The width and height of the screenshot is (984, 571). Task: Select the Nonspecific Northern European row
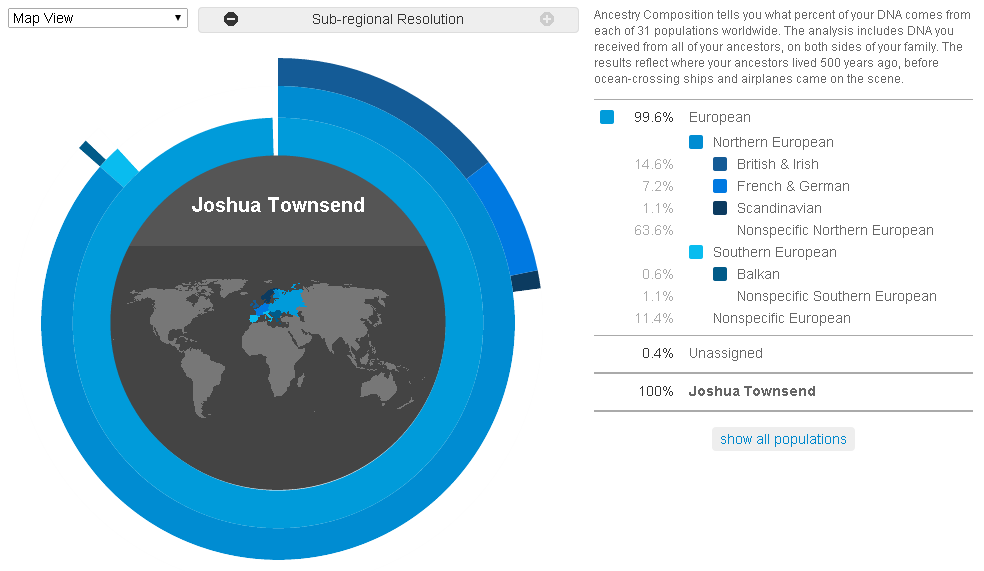(x=783, y=230)
